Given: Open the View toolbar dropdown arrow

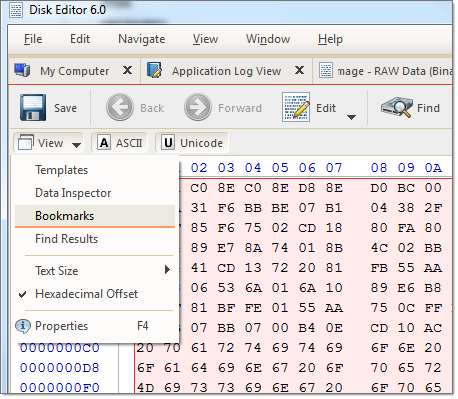Looking at the screenshot, I should [76, 145].
